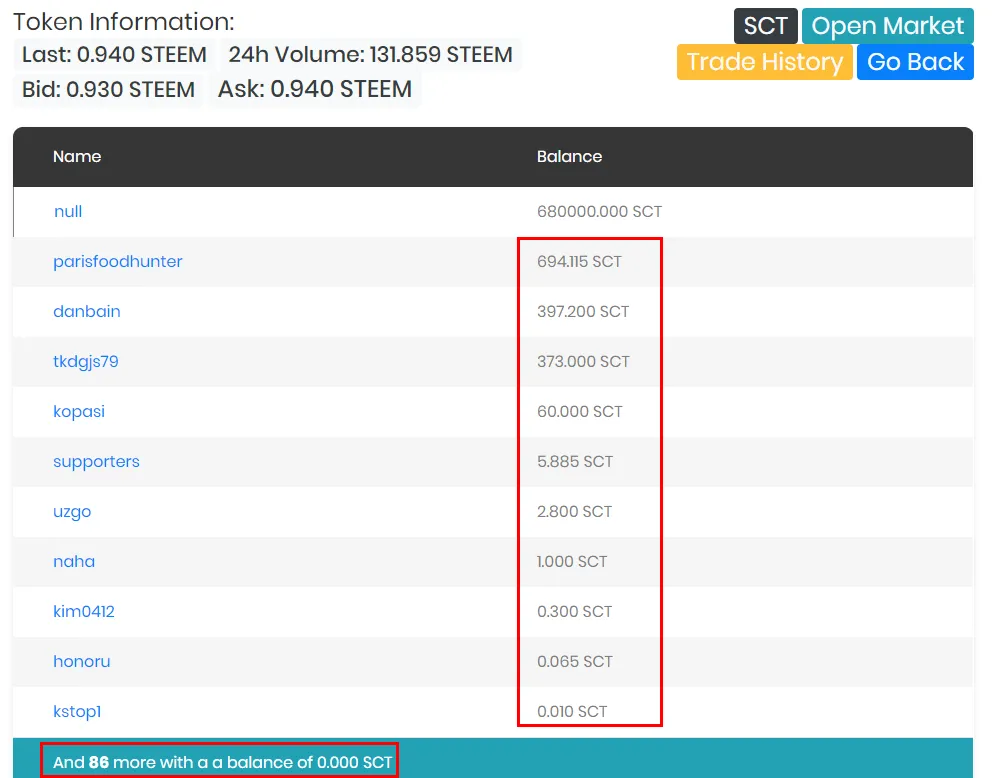The height and width of the screenshot is (778, 1007).
Task: Click the Token Information heading
Action: click(x=124, y=22)
